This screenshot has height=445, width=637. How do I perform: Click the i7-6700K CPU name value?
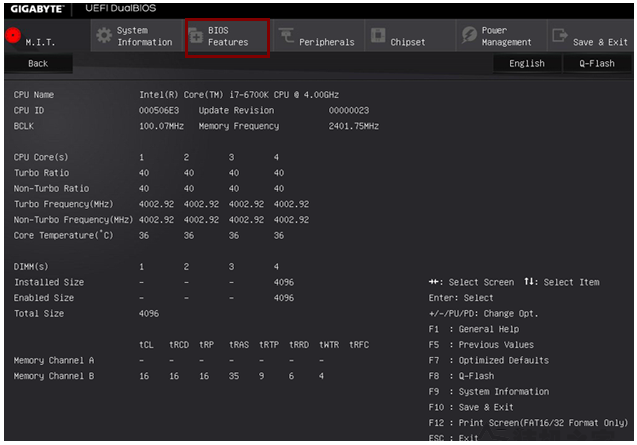239,95
